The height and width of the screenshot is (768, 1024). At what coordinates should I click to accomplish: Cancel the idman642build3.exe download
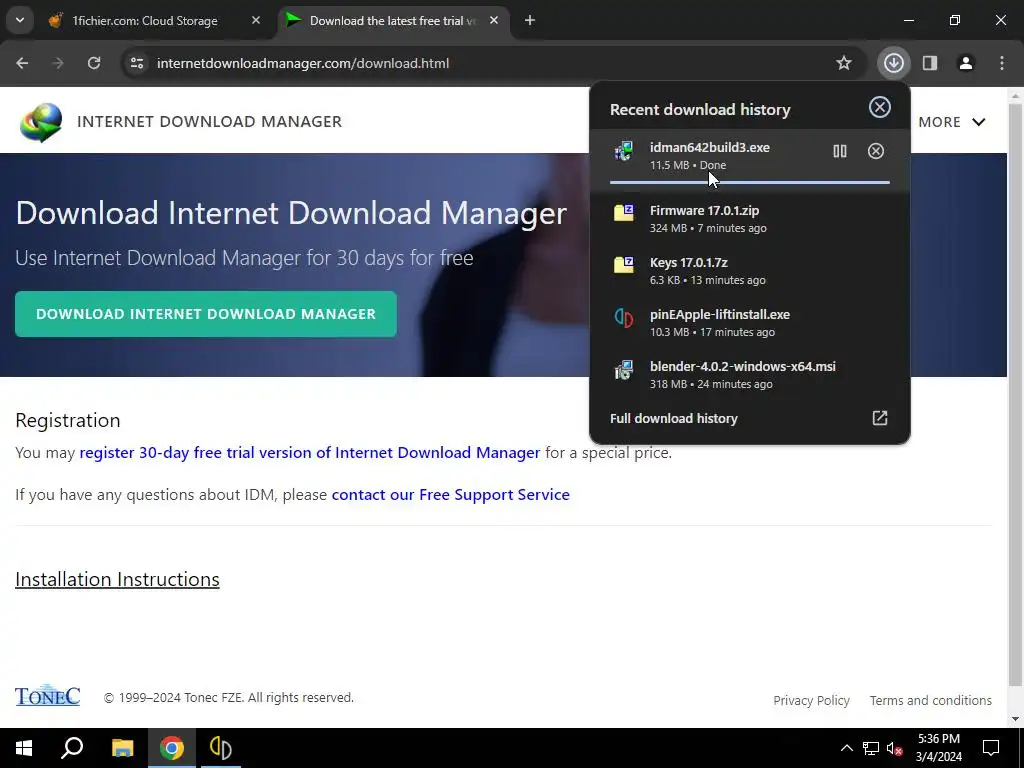click(x=876, y=152)
